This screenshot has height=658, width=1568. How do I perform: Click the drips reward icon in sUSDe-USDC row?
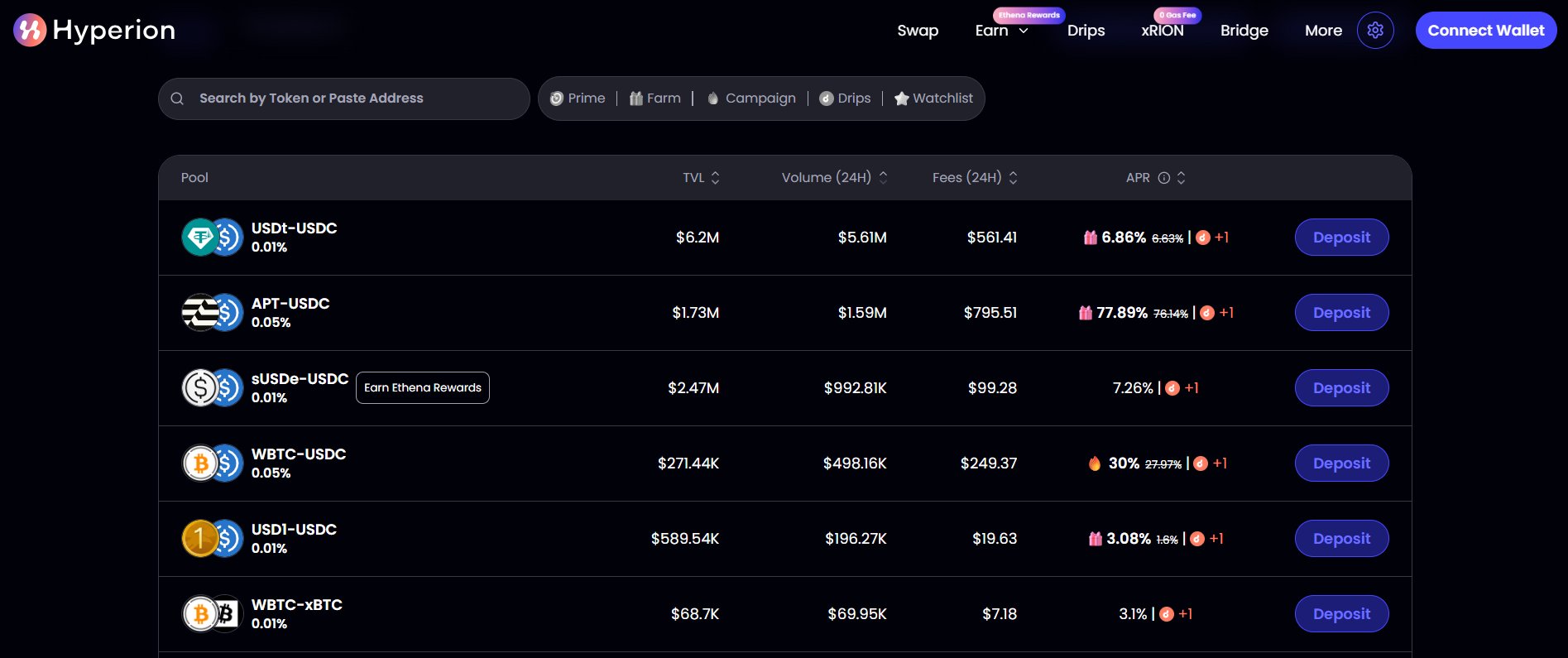(1172, 388)
